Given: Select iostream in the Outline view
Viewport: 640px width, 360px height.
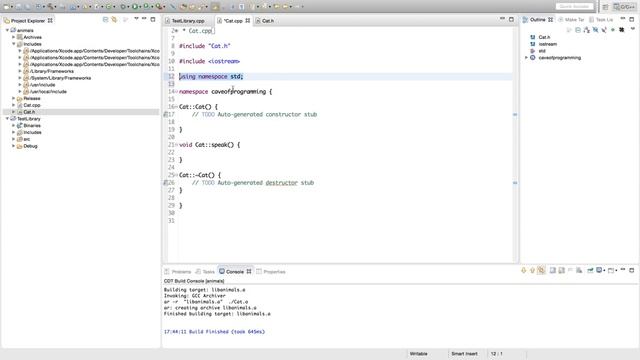Looking at the screenshot, I should click(x=547, y=44).
